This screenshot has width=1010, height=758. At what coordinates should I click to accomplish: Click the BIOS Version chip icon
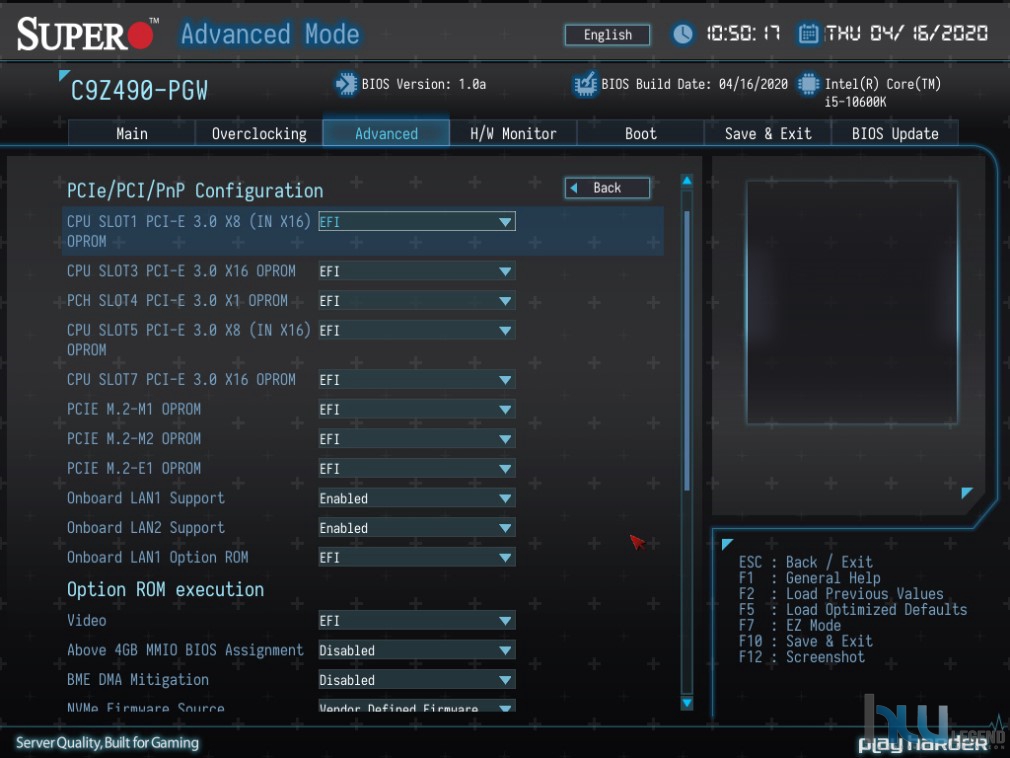coord(347,84)
